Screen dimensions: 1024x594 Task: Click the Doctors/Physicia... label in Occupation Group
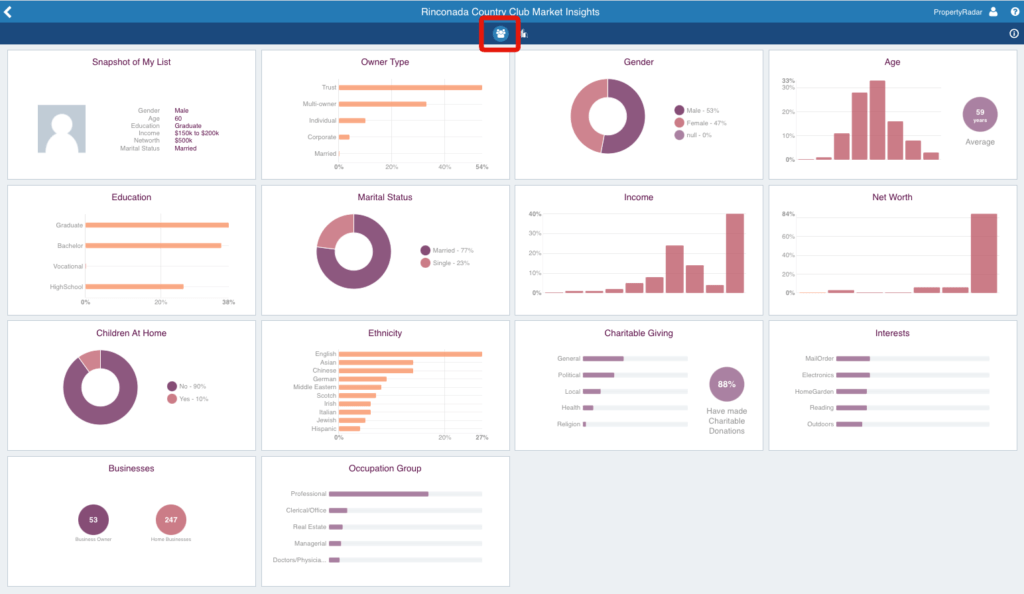click(298, 560)
